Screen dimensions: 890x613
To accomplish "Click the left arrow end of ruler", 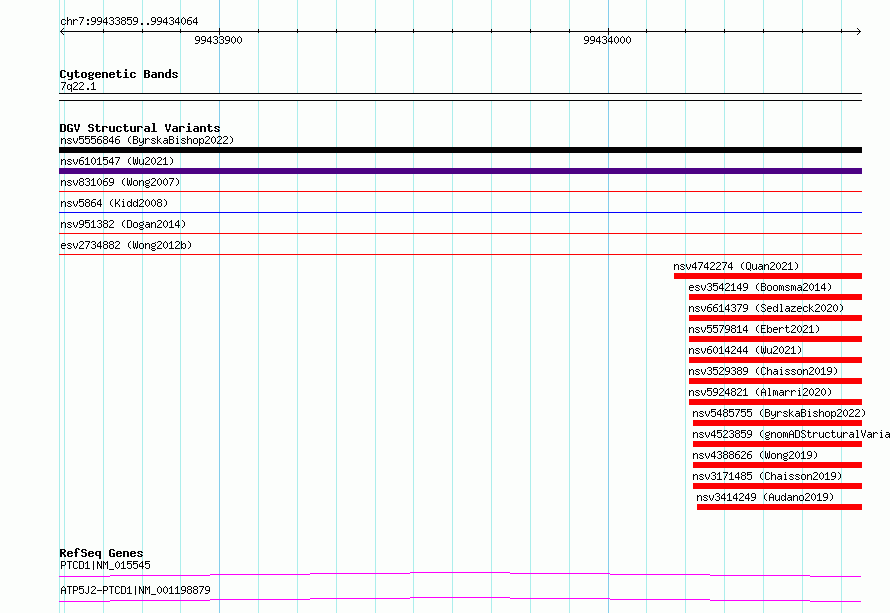I will (x=62, y=32).
